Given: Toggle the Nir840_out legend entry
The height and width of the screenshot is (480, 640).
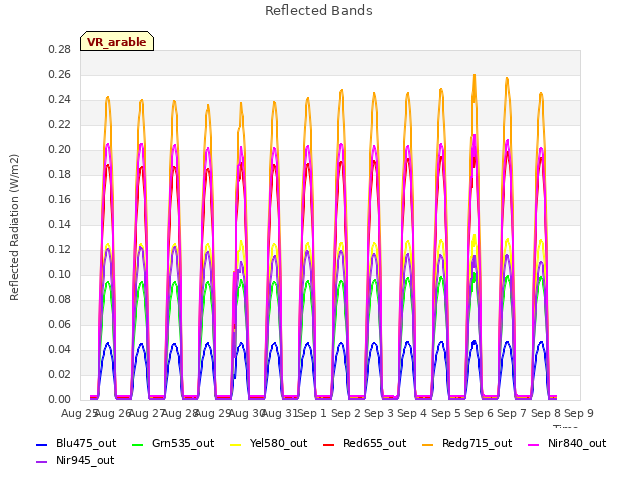Looking at the screenshot, I should (x=567, y=444).
